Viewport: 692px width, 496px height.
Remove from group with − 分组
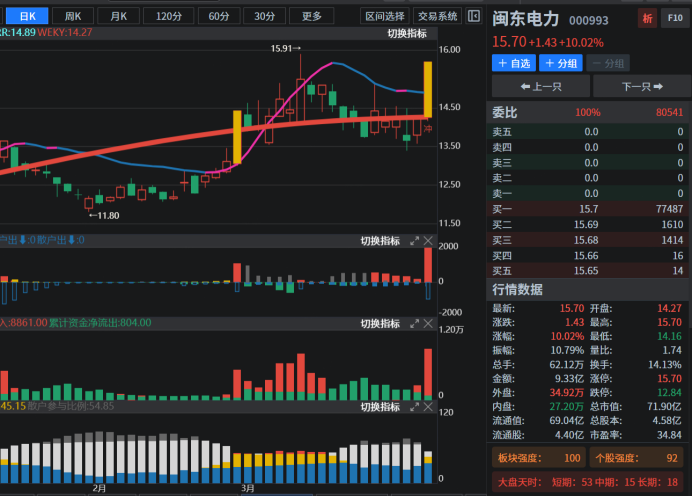(609, 63)
